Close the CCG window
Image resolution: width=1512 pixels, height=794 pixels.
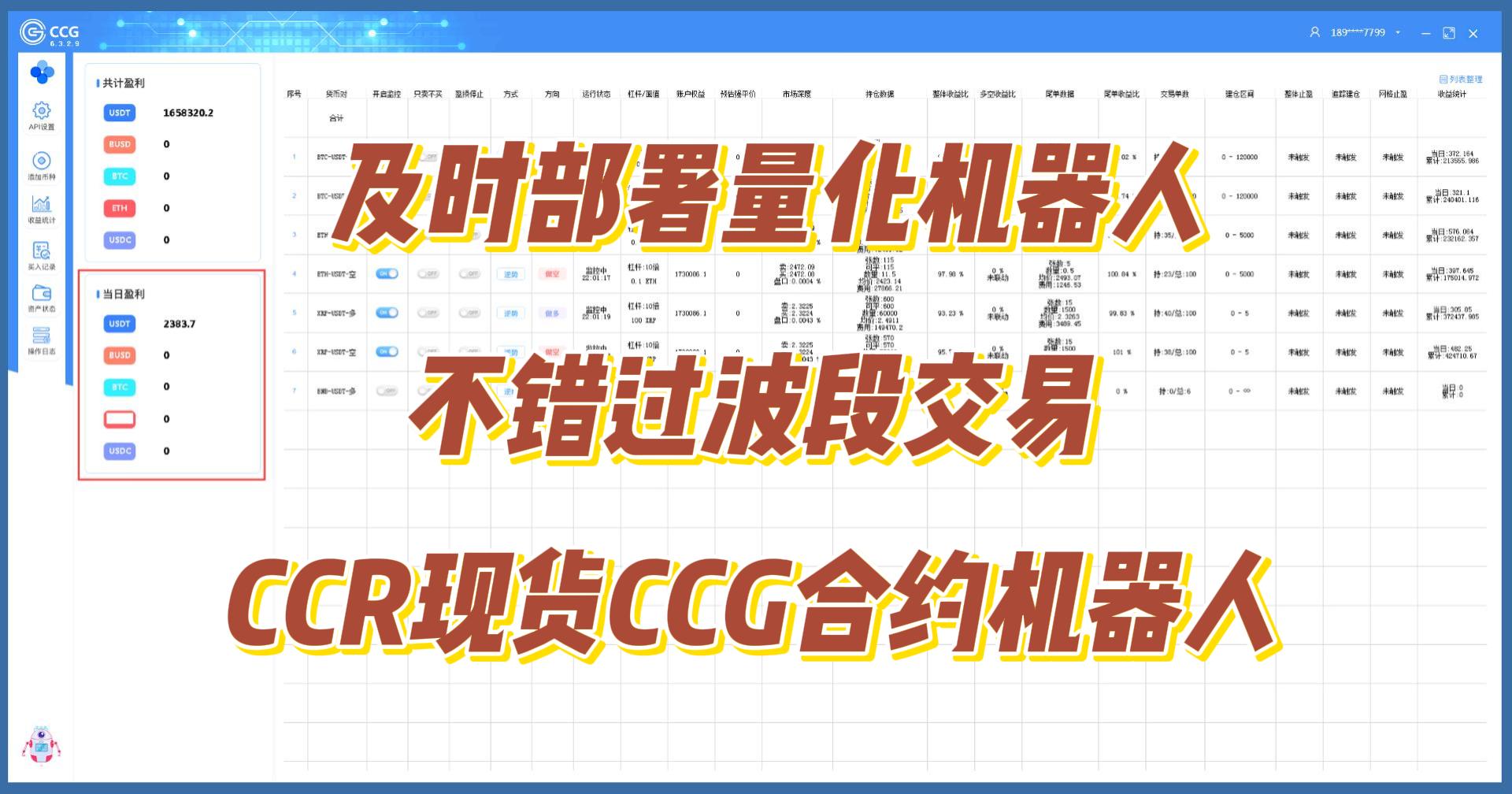[1473, 33]
